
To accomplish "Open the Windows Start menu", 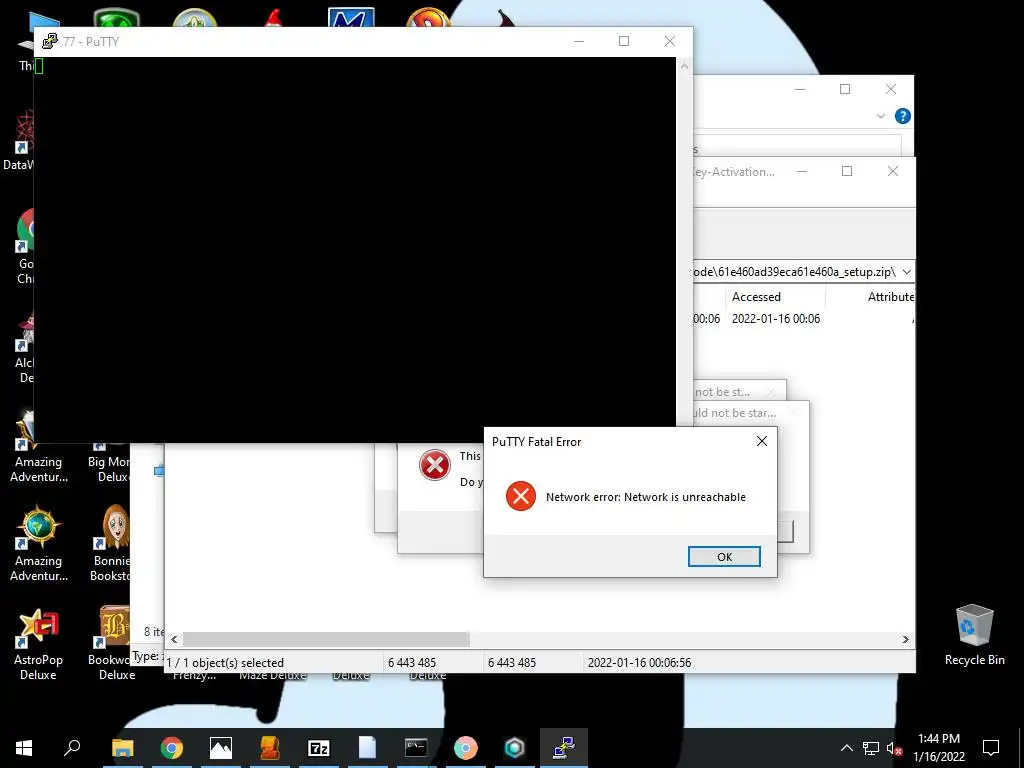I will 24,748.
